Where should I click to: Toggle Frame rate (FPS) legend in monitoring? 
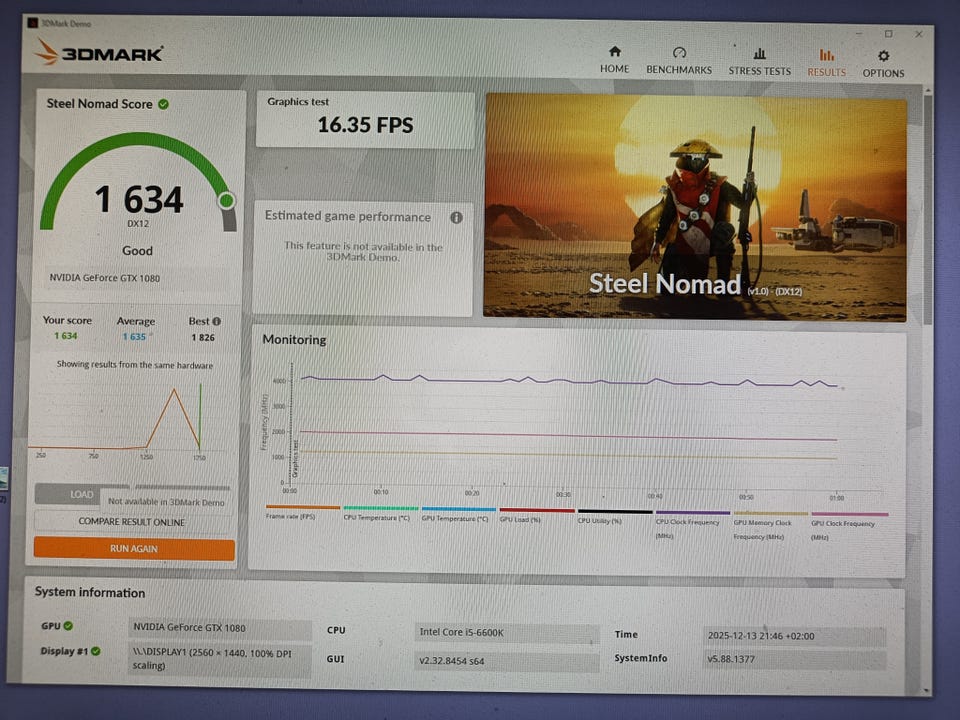(302, 512)
